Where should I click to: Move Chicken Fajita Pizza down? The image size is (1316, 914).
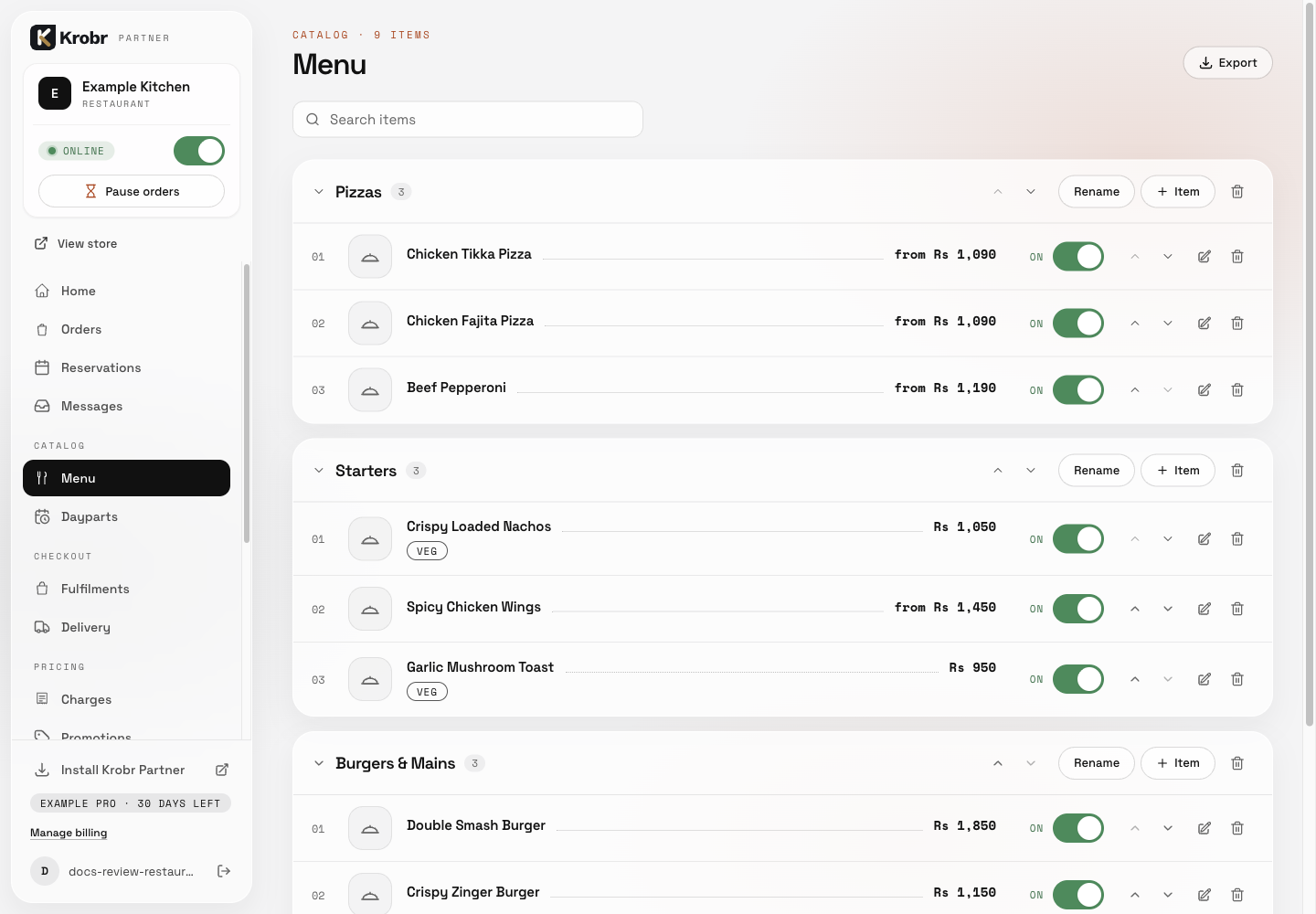pyautogui.click(x=1168, y=324)
